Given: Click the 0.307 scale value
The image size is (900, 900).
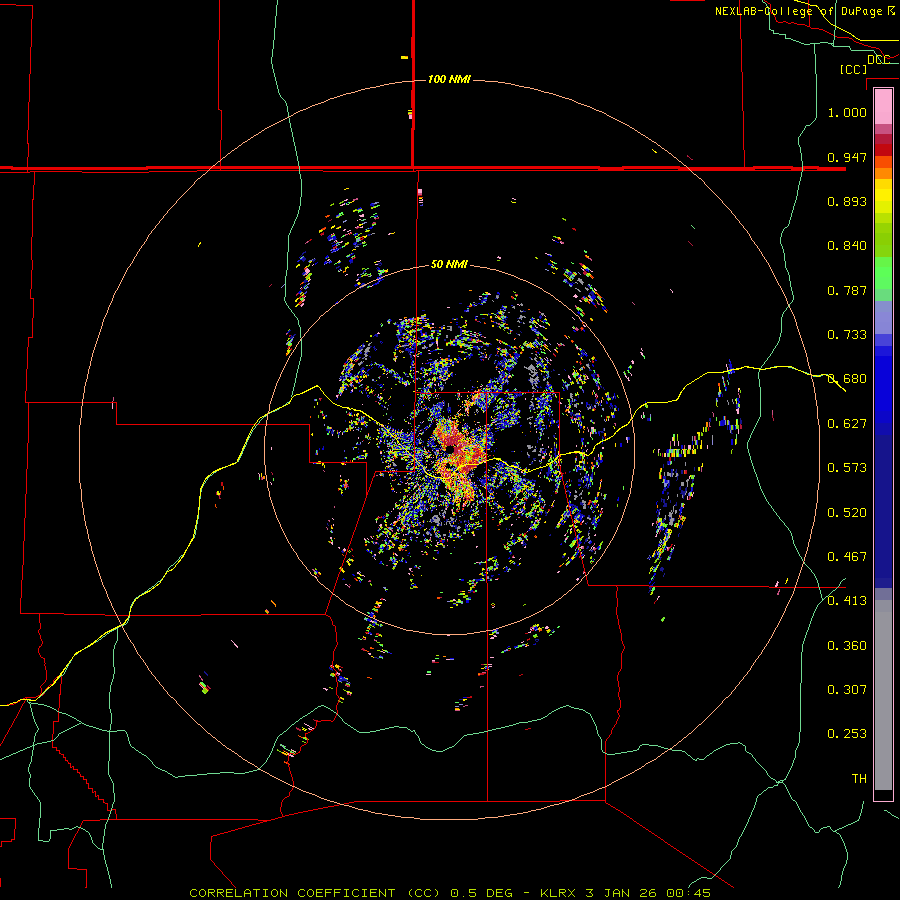Looking at the screenshot, I should pyautogui.click(x=847, y=690).
